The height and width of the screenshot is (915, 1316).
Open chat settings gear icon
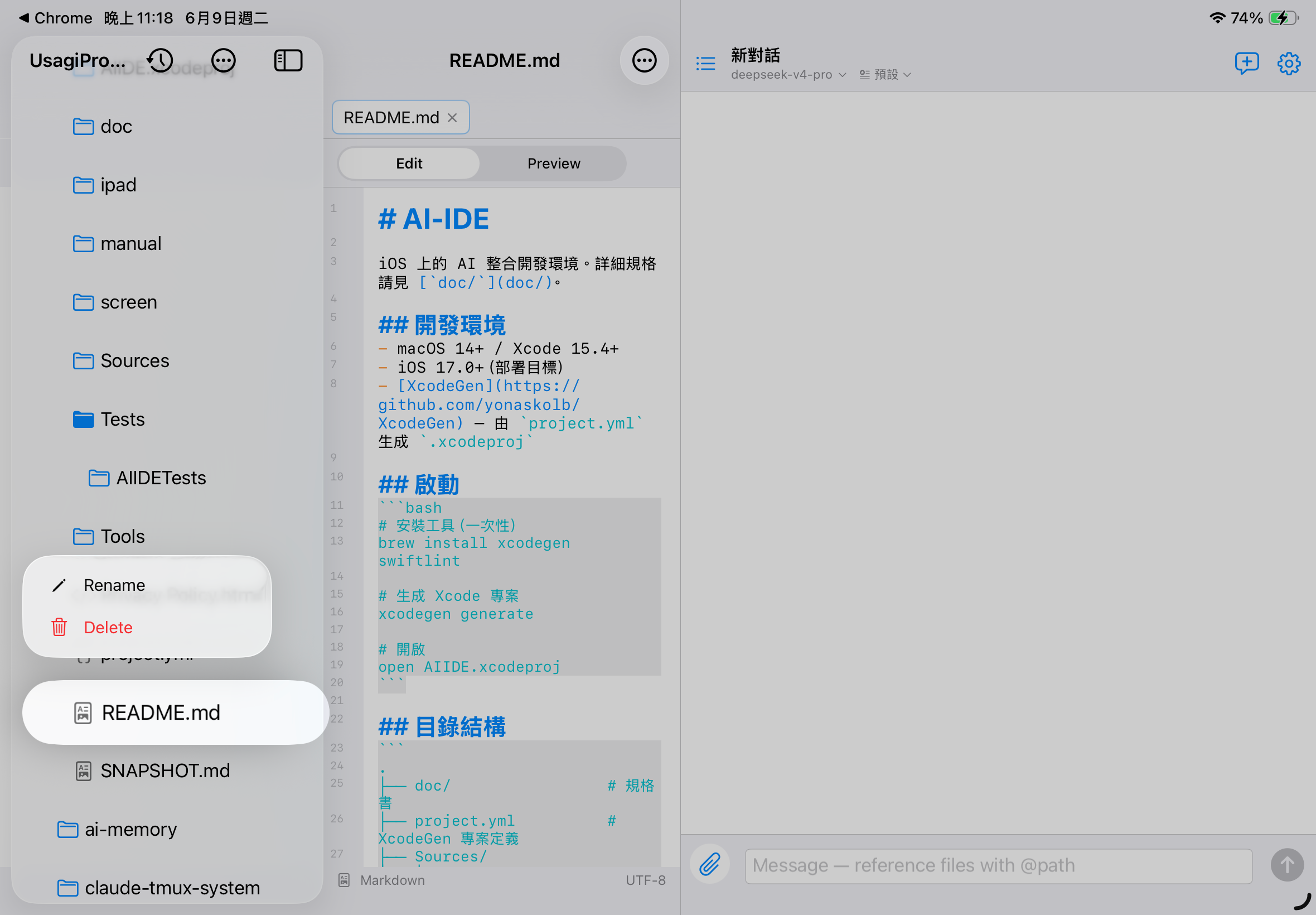(x=1289, y=63)
